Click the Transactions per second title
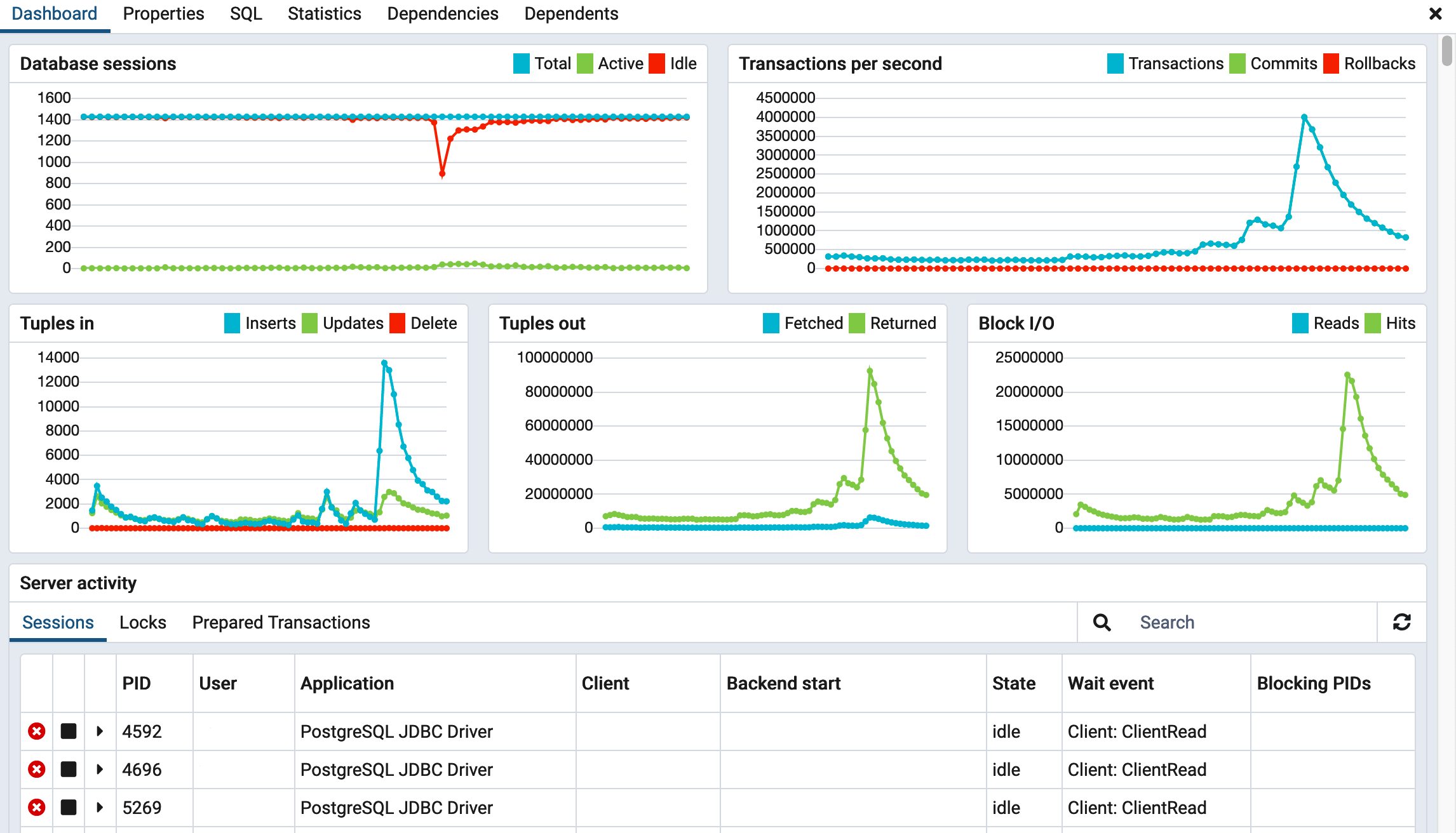1456x833 pixels. [840, 63]
